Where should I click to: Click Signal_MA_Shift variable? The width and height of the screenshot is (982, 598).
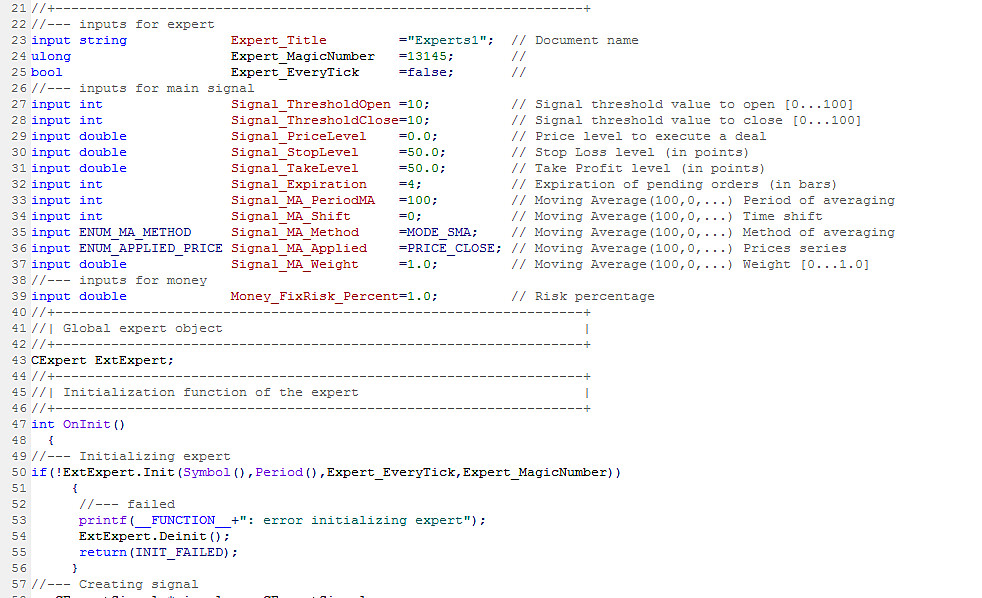click(291, 216)
